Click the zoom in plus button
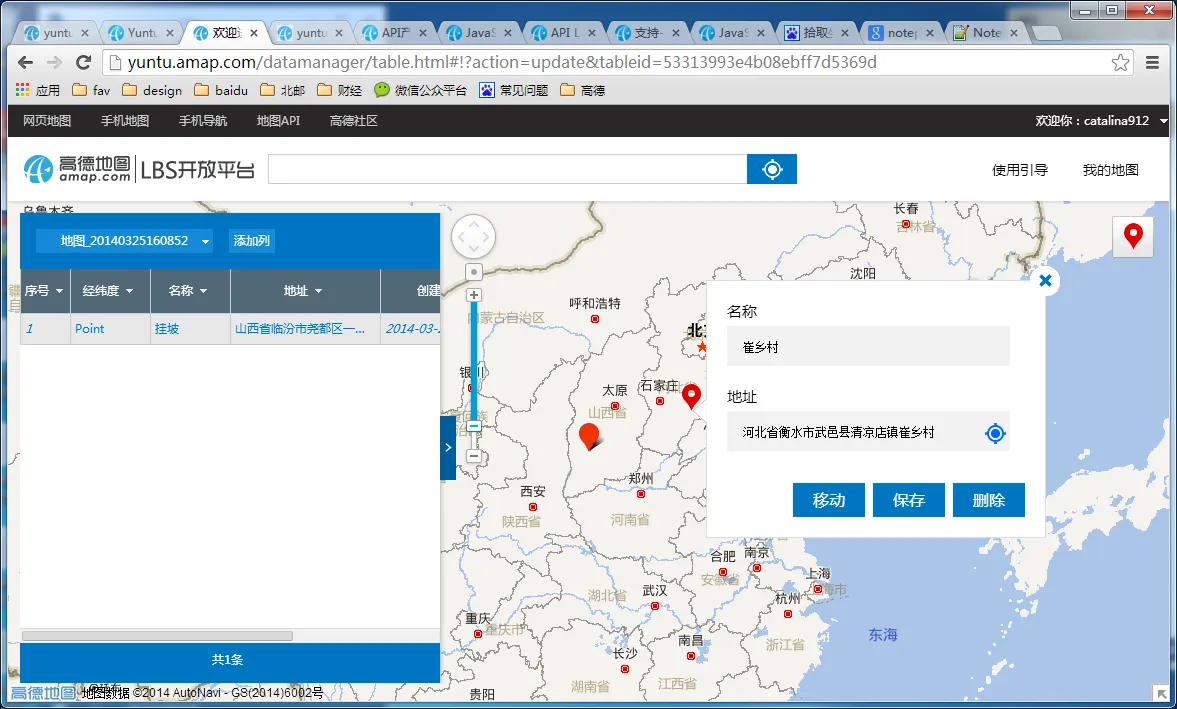1177x709 pixels. [x=474, y=295]
